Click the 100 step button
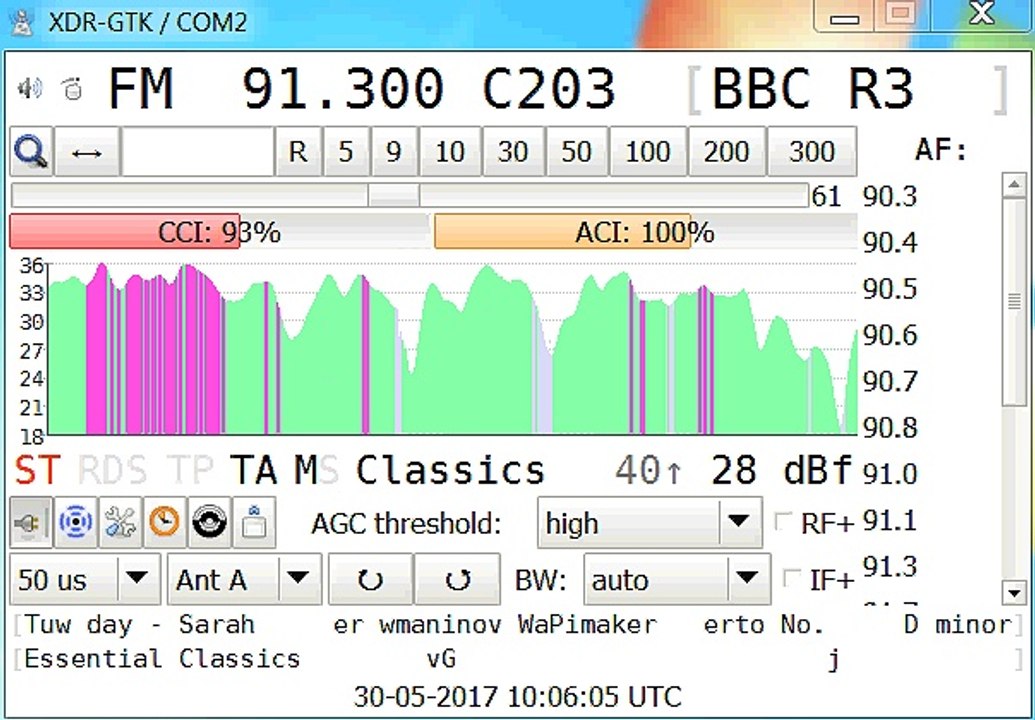This screenshot has height=720, width=1035. [648, 152]
